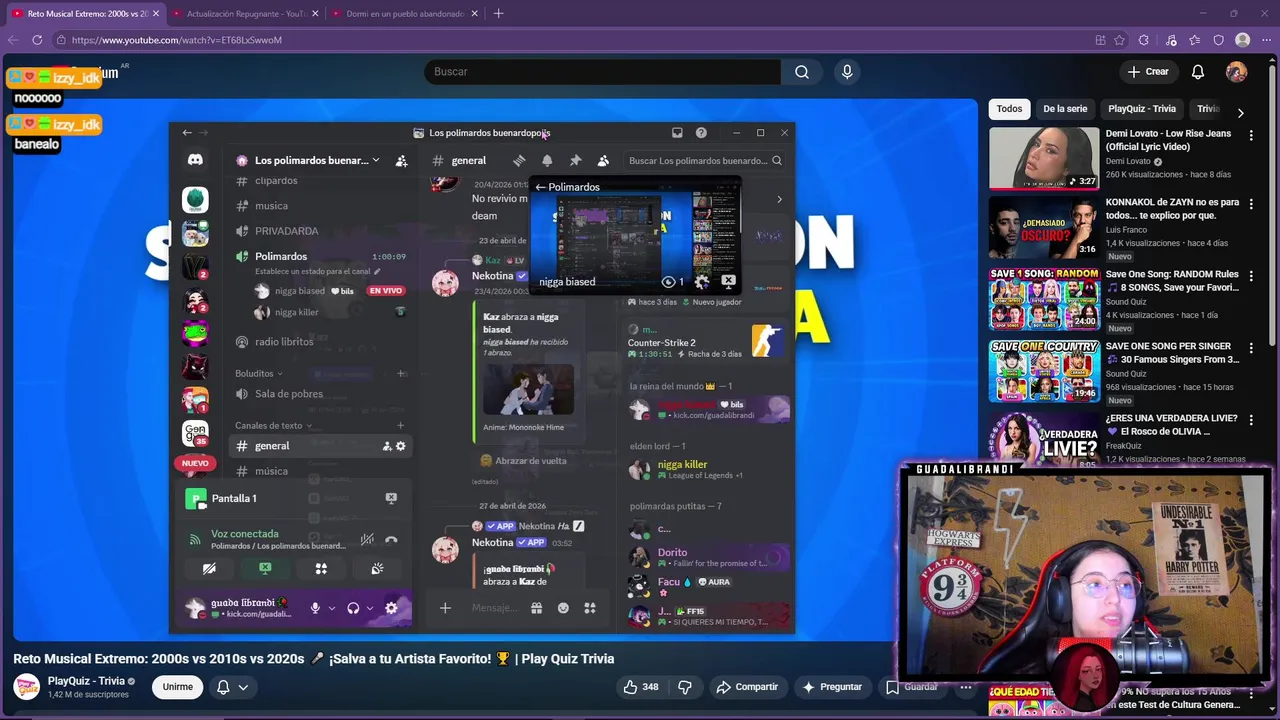Open soundboard button in Discord voice panel
The height and width of the screenshot is (720, 1280).
click(377, 568)
